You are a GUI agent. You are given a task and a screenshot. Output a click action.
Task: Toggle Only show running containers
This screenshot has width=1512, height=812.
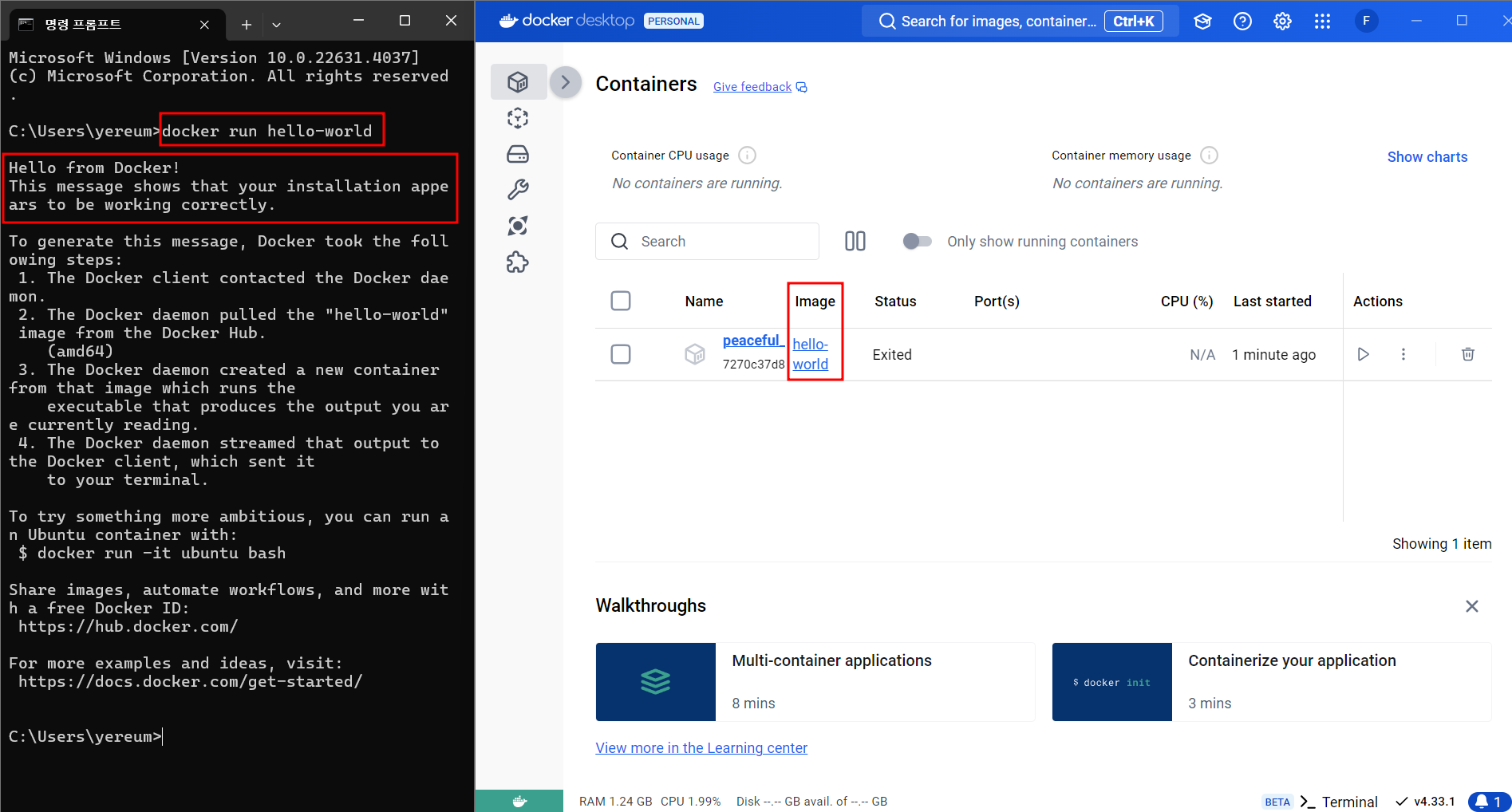917,241
